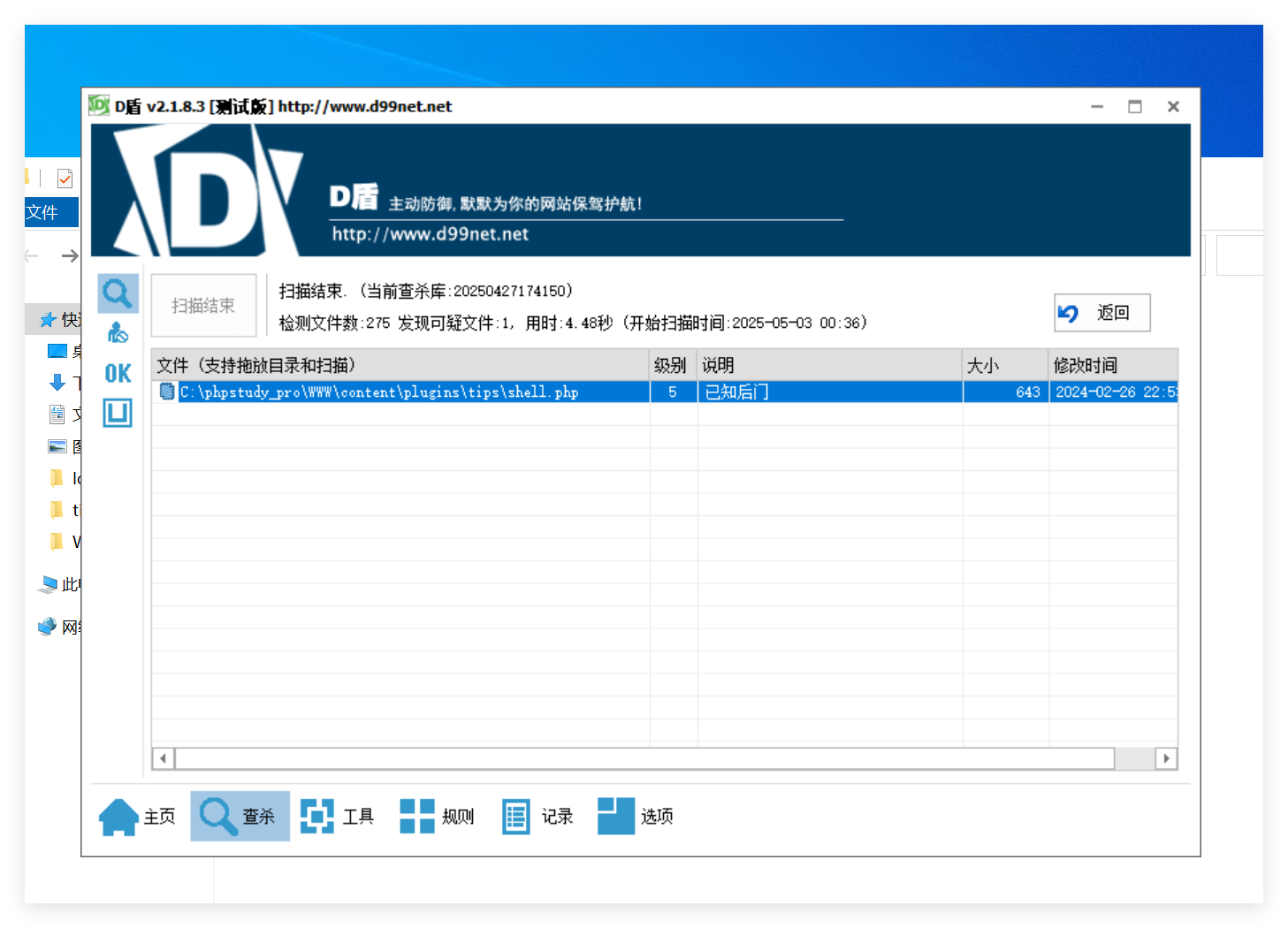1288x928 pixels.
Task: Click the horizontal scrollbar track
Action: tap(1135, 758)
